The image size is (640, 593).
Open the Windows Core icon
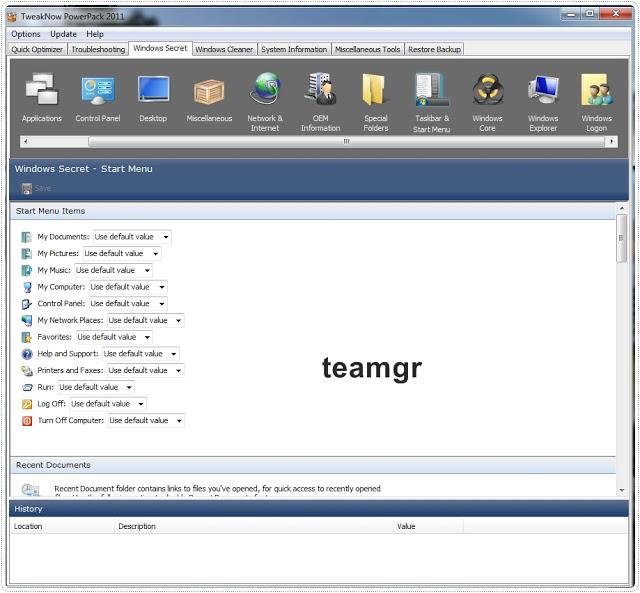tap(487, 89)
